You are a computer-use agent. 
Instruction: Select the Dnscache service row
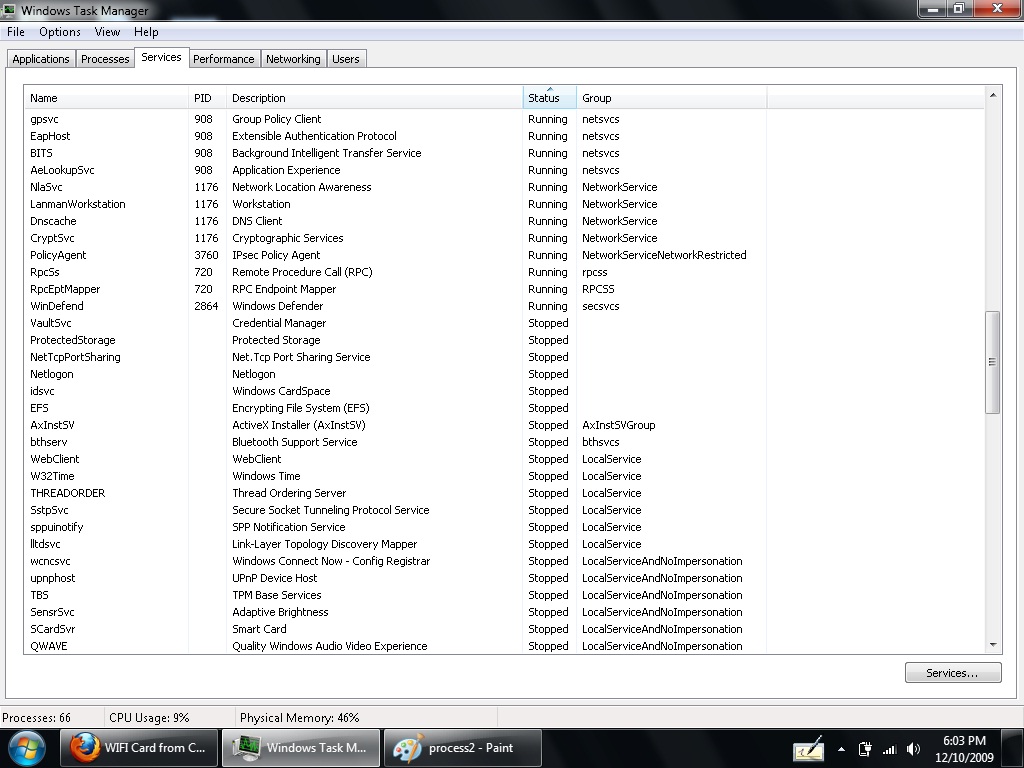(504, 221)
